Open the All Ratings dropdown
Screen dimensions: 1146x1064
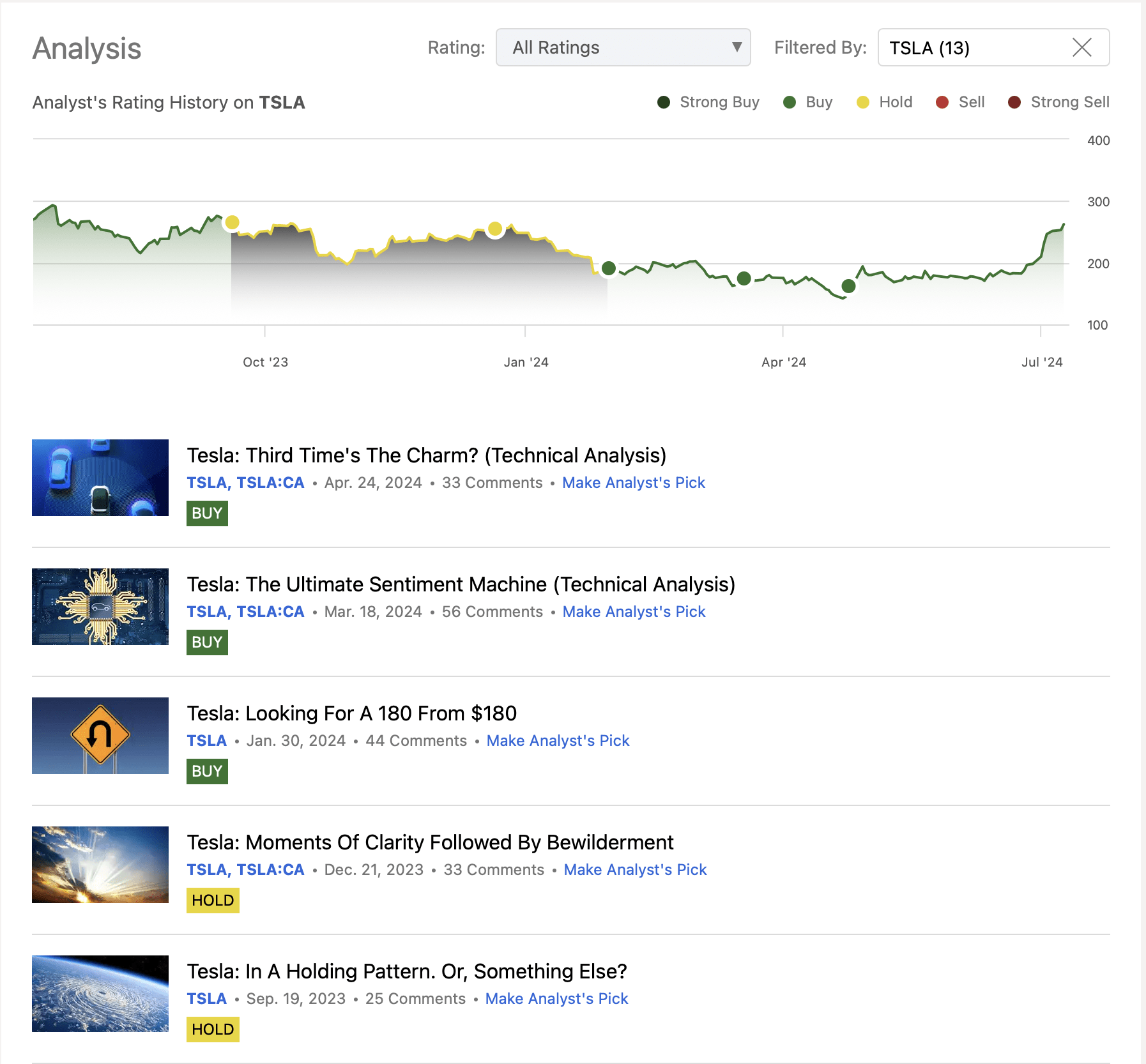(622, 47)
